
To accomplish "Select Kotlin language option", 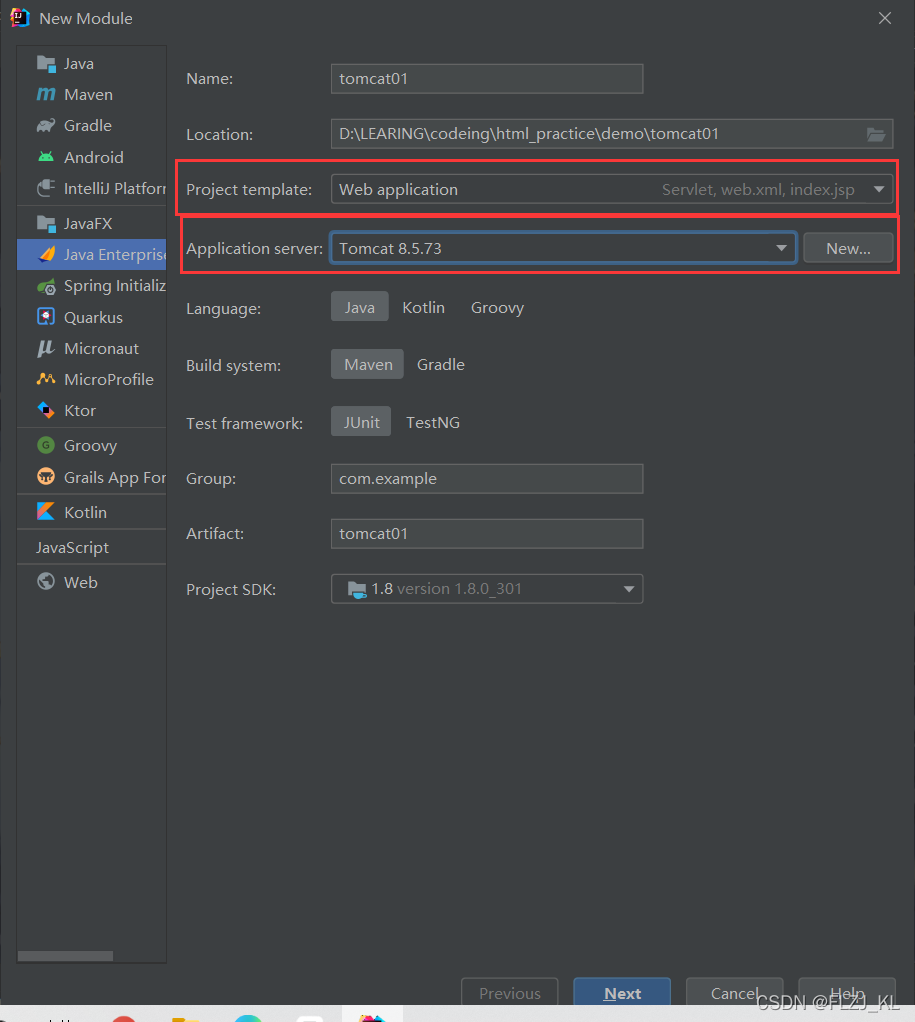I will pos(424,307).
